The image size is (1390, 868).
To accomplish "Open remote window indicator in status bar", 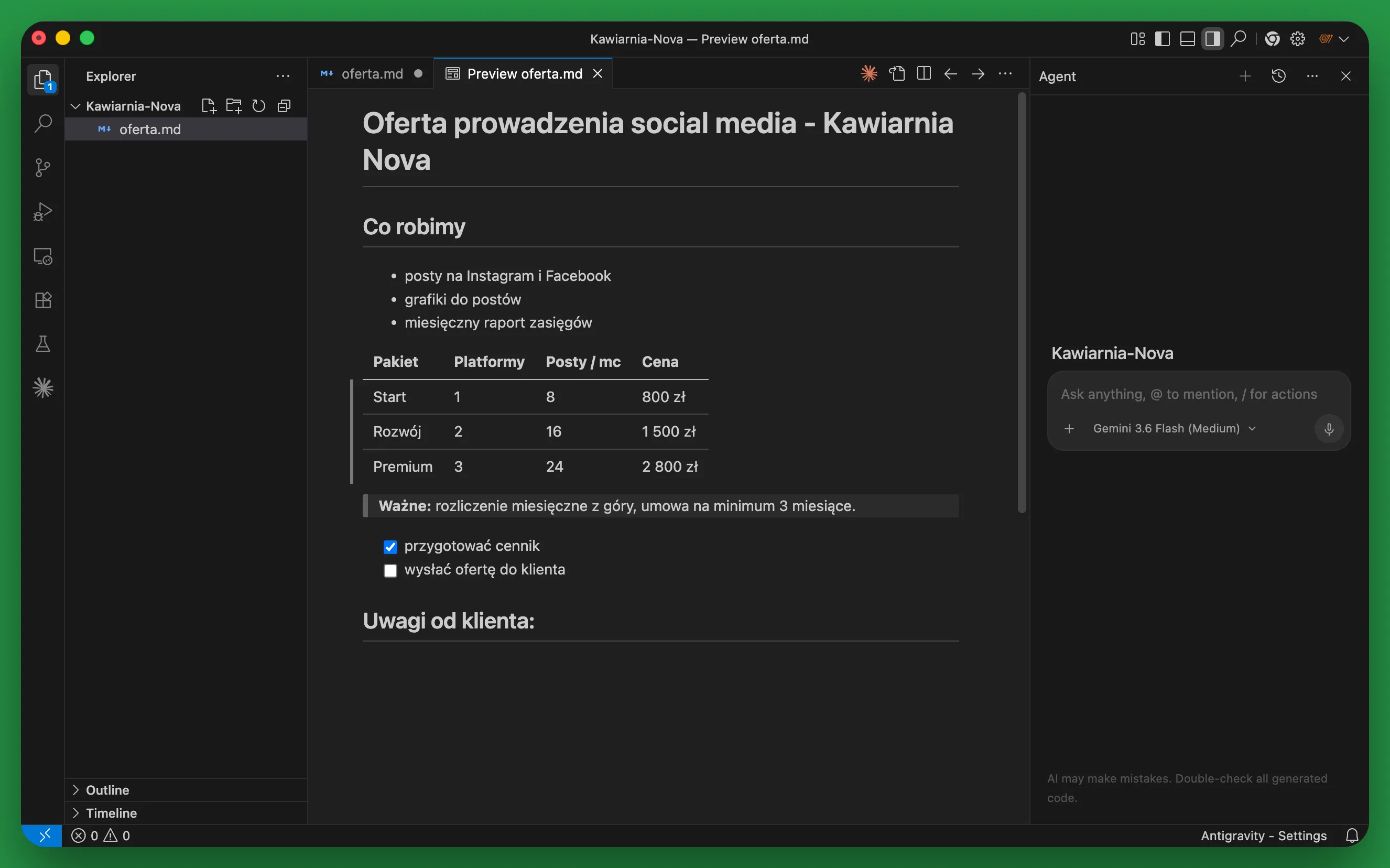I will 44,836.
